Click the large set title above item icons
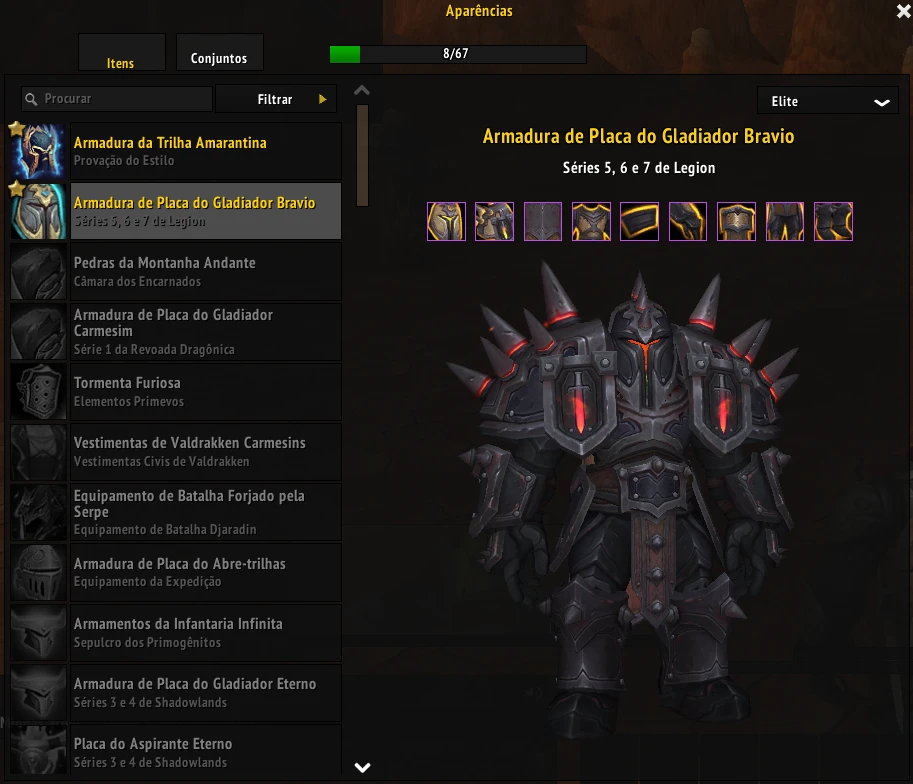This screenshot has height=784, width=913. [x=639, y=136]
